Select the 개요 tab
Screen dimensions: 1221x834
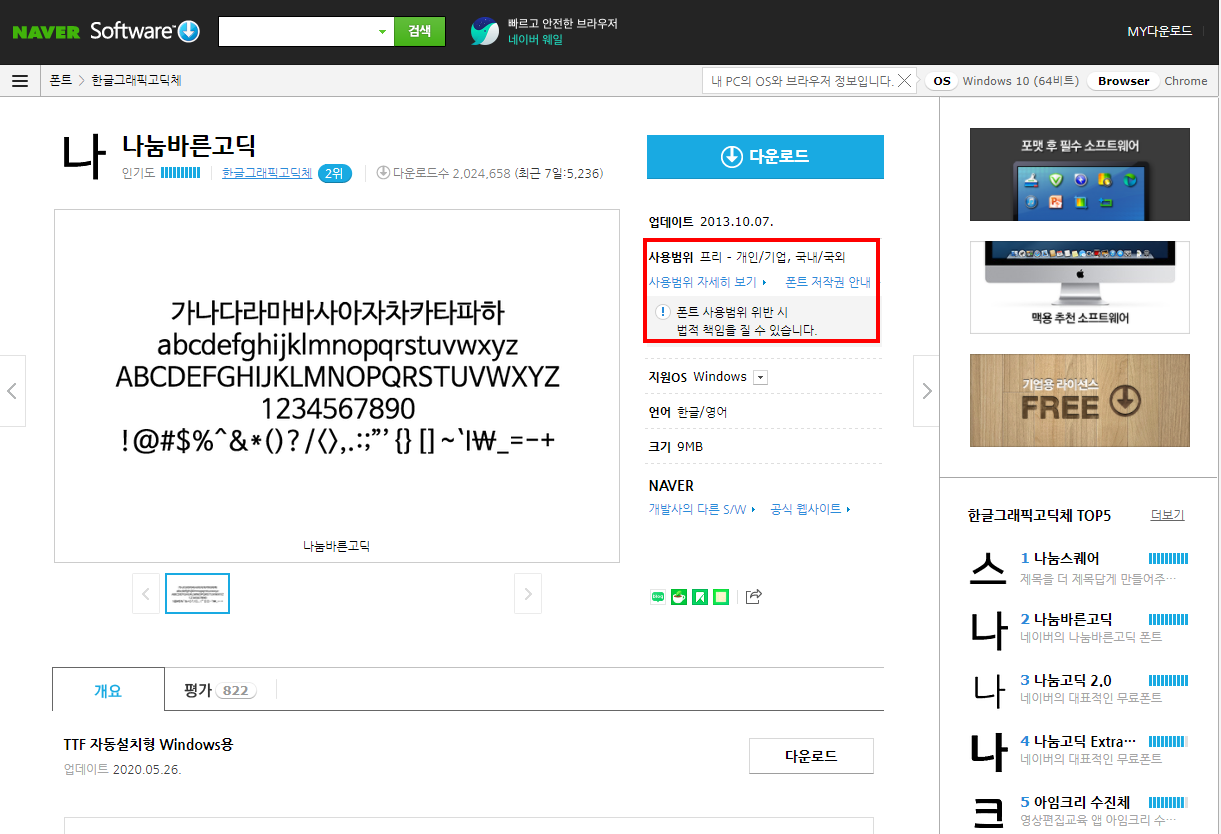(x=108, y=690)
